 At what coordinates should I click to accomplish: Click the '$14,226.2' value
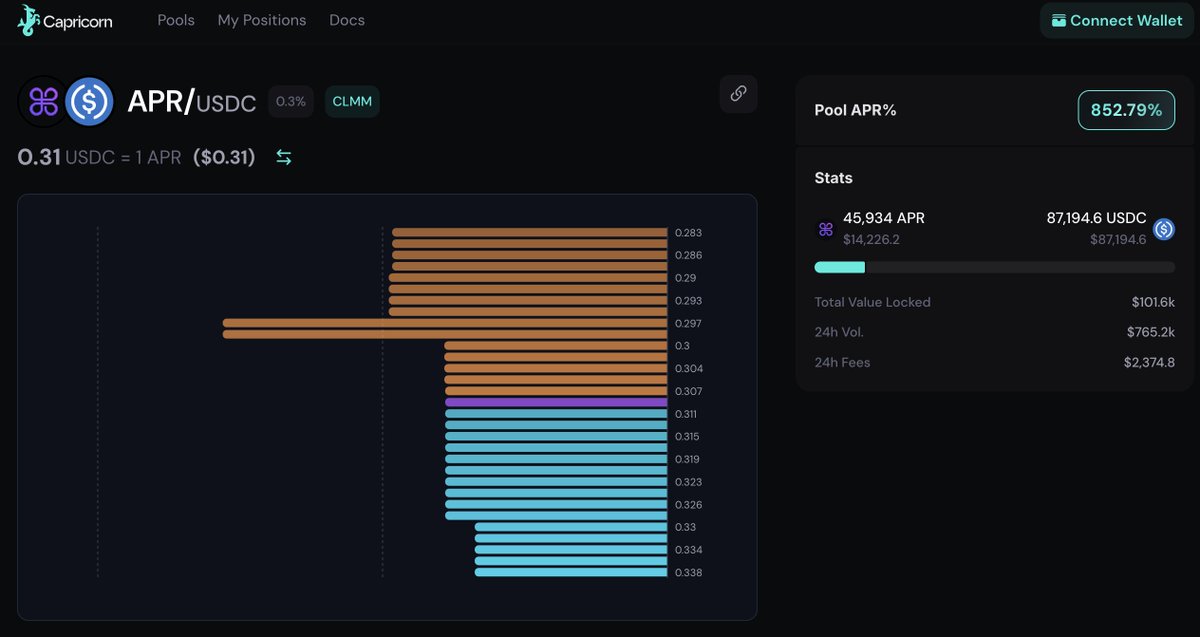pos(871,240)
